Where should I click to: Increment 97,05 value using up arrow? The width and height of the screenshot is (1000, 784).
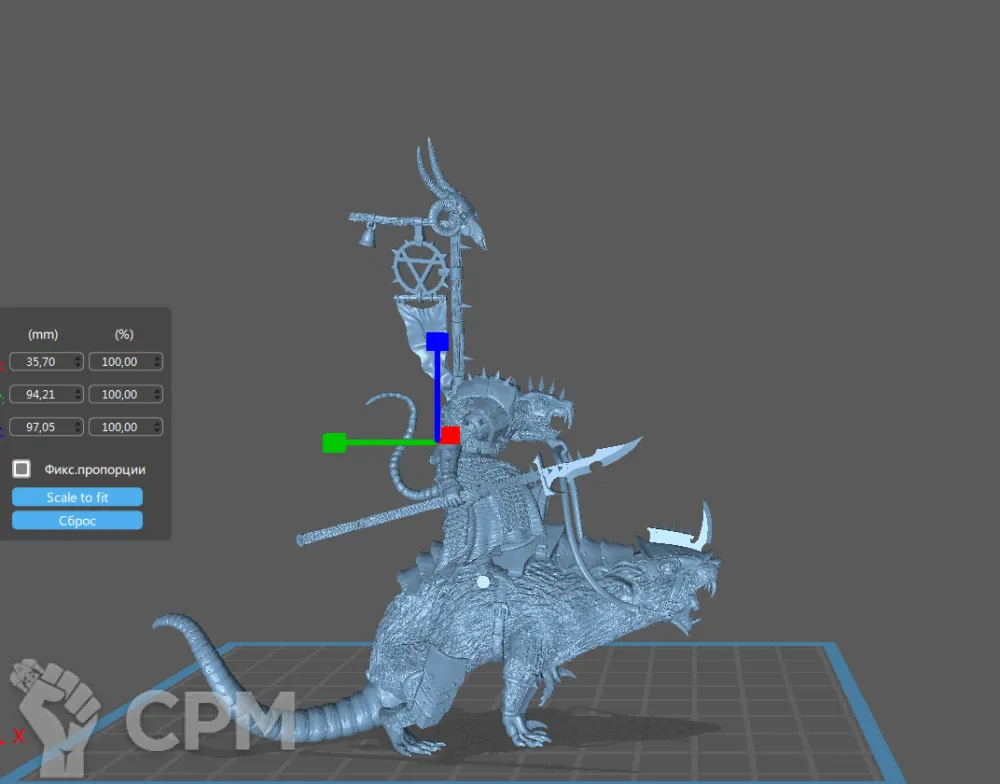77,423
